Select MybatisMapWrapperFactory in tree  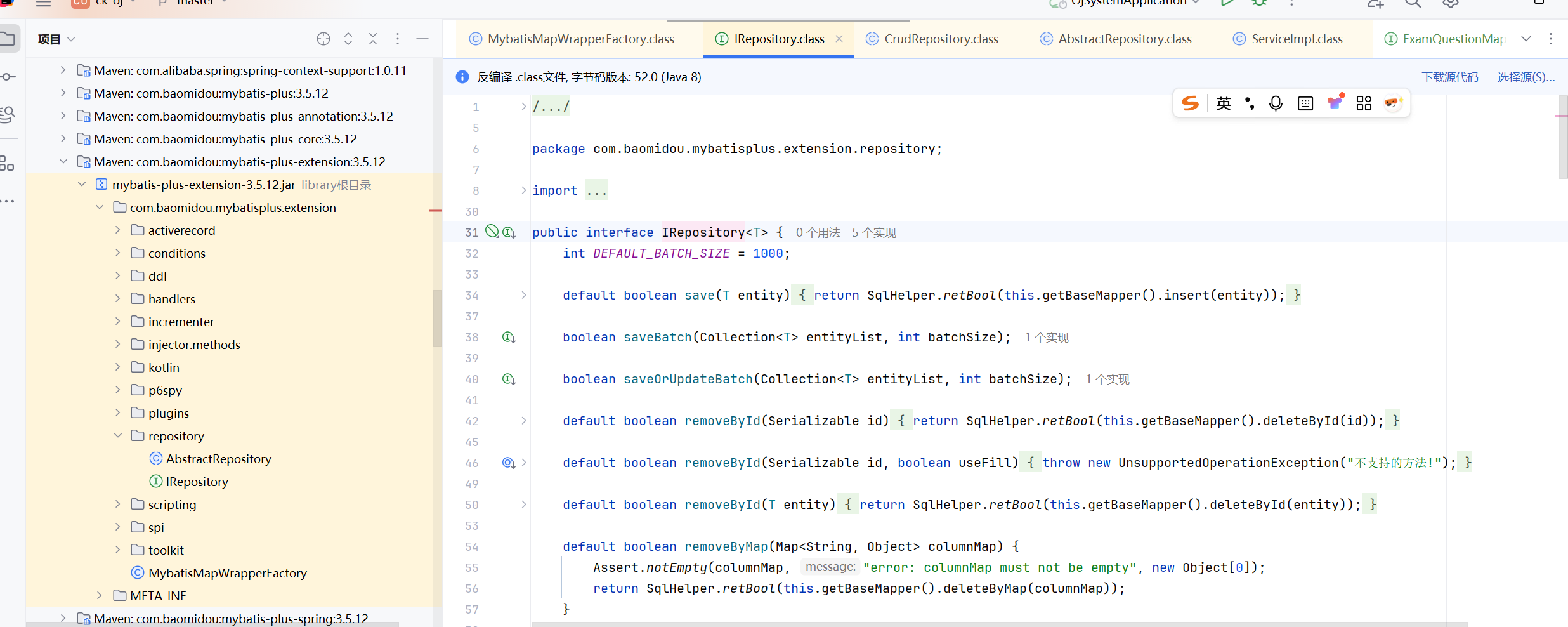[x=227, y=573]
